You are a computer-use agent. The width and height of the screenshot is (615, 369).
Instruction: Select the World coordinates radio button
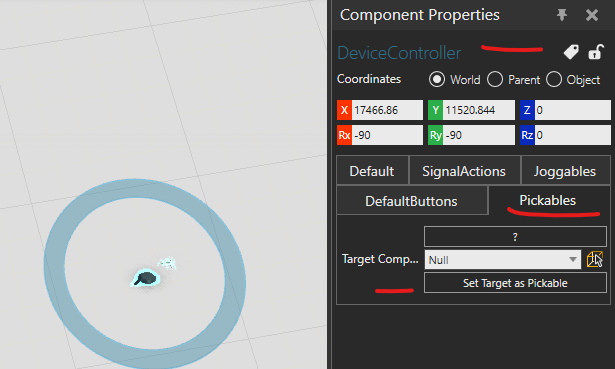click(x=437, y=79)
